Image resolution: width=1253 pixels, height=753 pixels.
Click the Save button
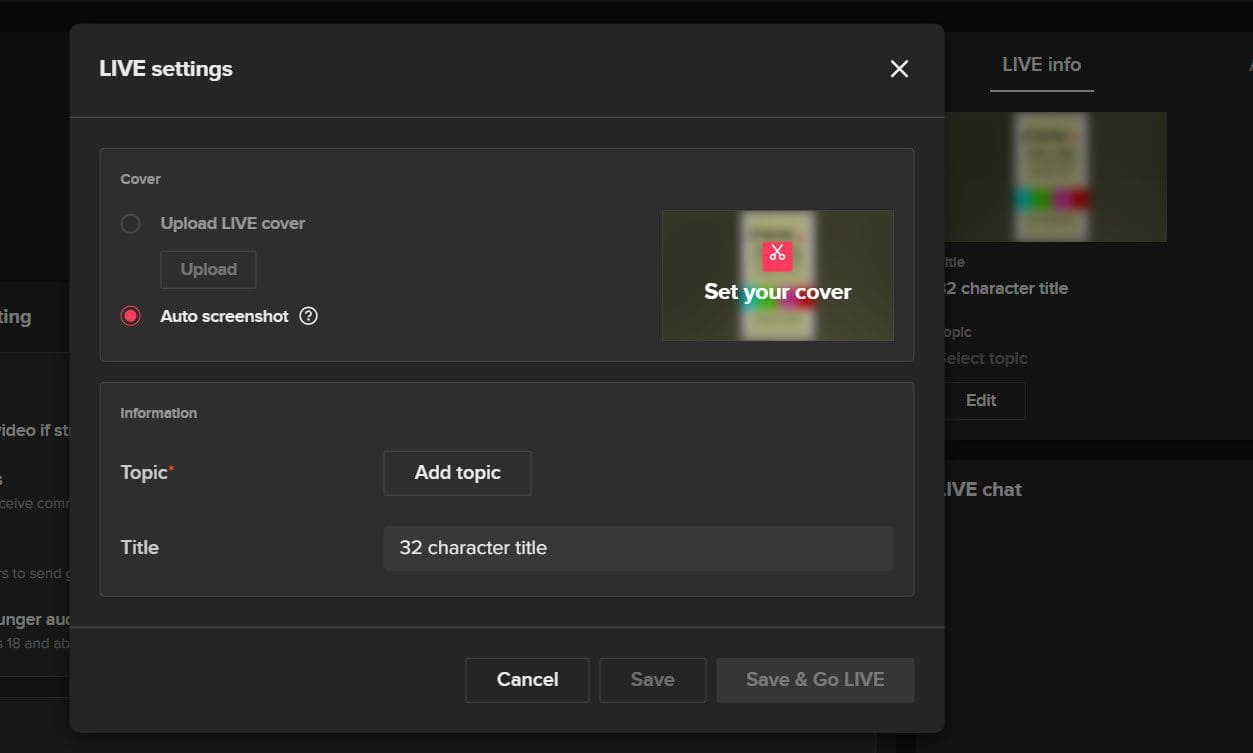pos(652,680)
